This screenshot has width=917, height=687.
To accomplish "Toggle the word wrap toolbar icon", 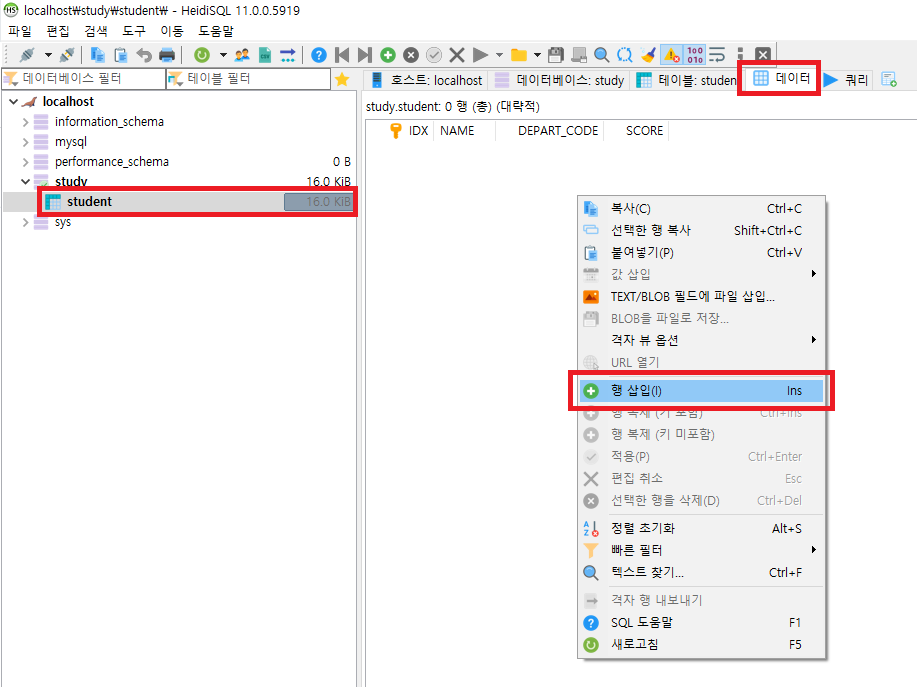I will coord(717,55).
